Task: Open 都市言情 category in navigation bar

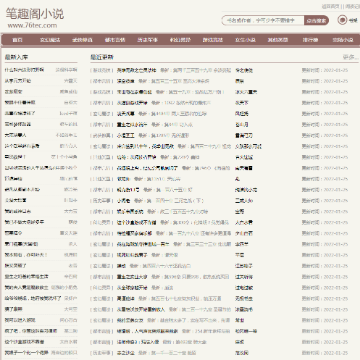Action: pos(115,40)
